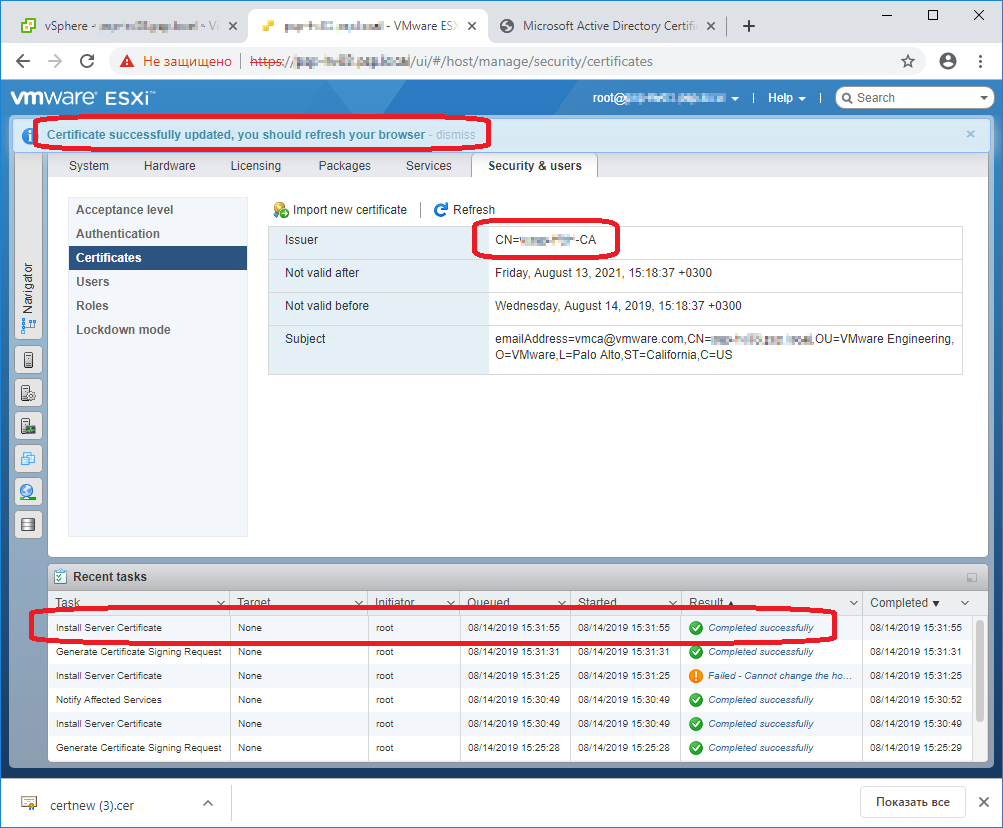Open Acceptance level settings
This screenshot has height=828, width=1003.
coord(158,210)
